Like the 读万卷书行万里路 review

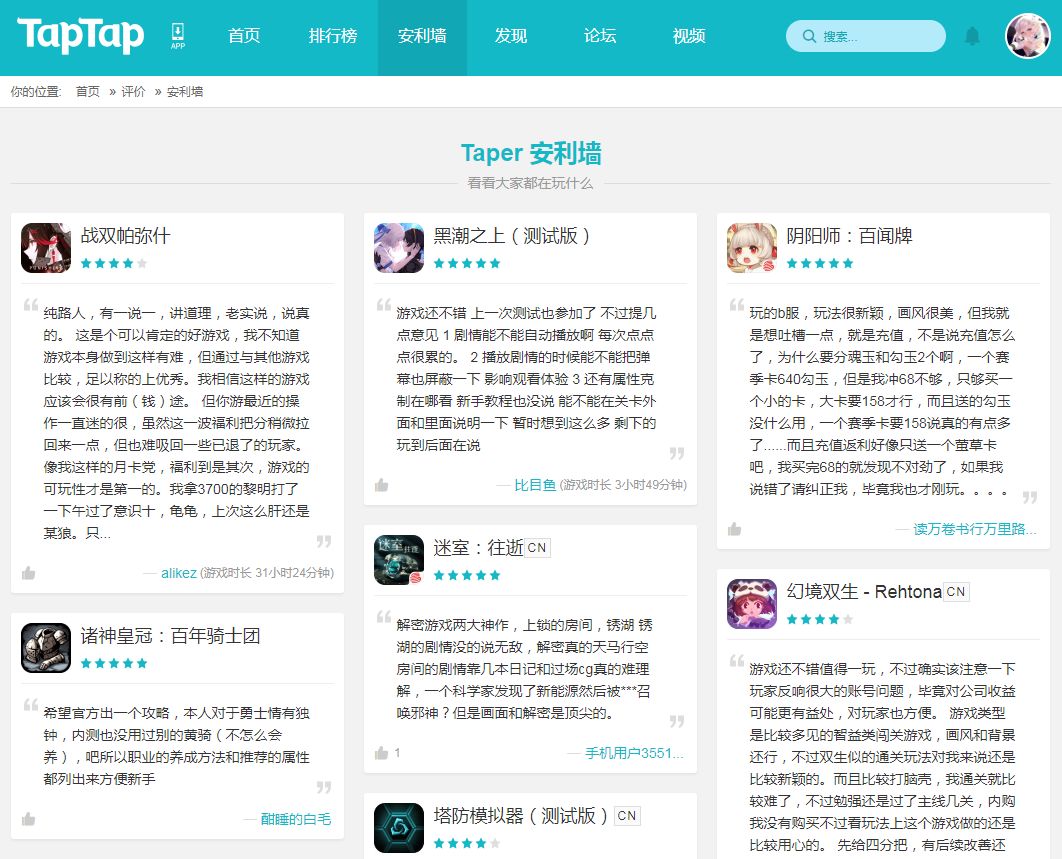coord(734,529)
